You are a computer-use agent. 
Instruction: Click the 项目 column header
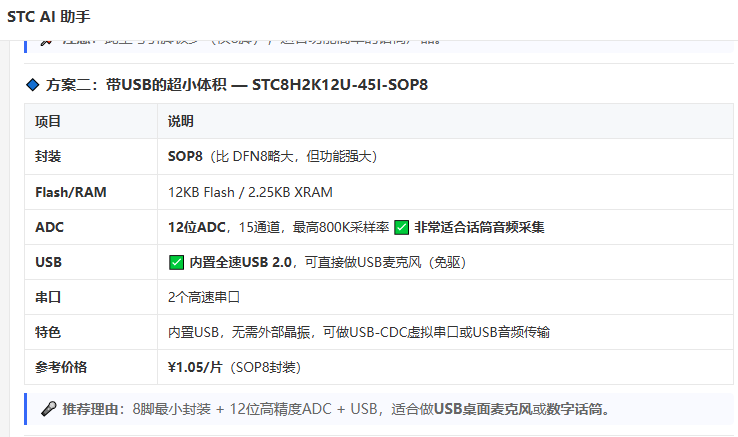(x=48, y=121)
